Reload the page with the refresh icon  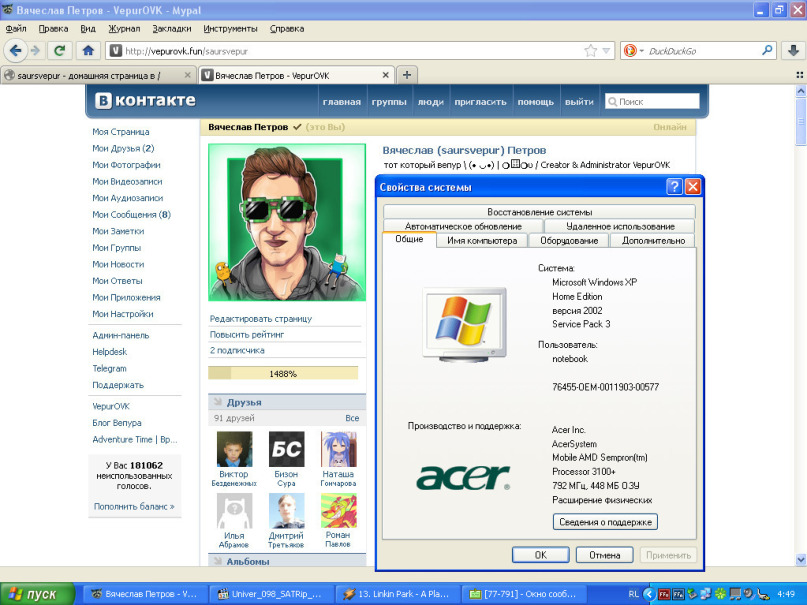point(61,50)
